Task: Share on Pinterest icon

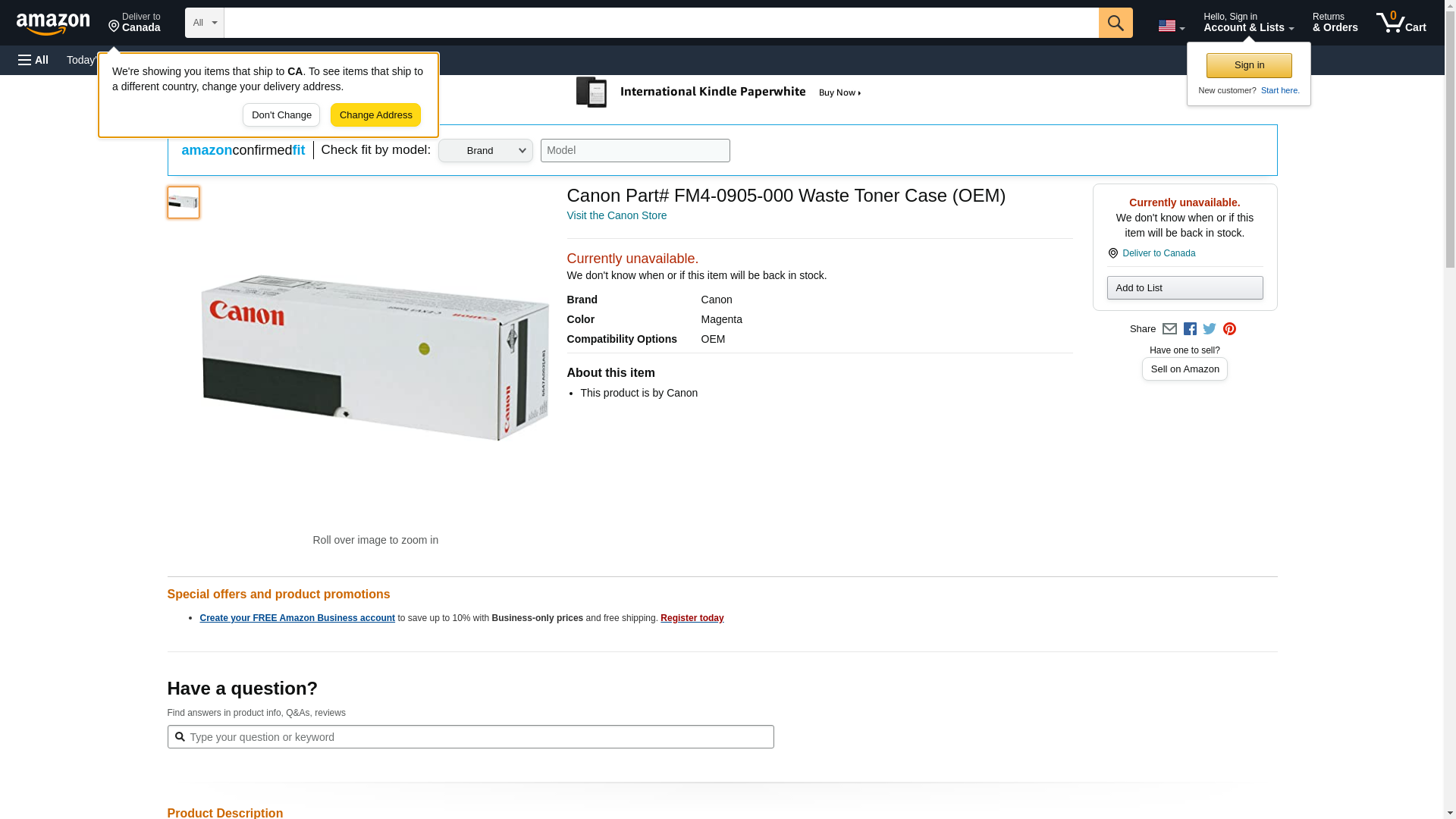Action: [1229, 329]
